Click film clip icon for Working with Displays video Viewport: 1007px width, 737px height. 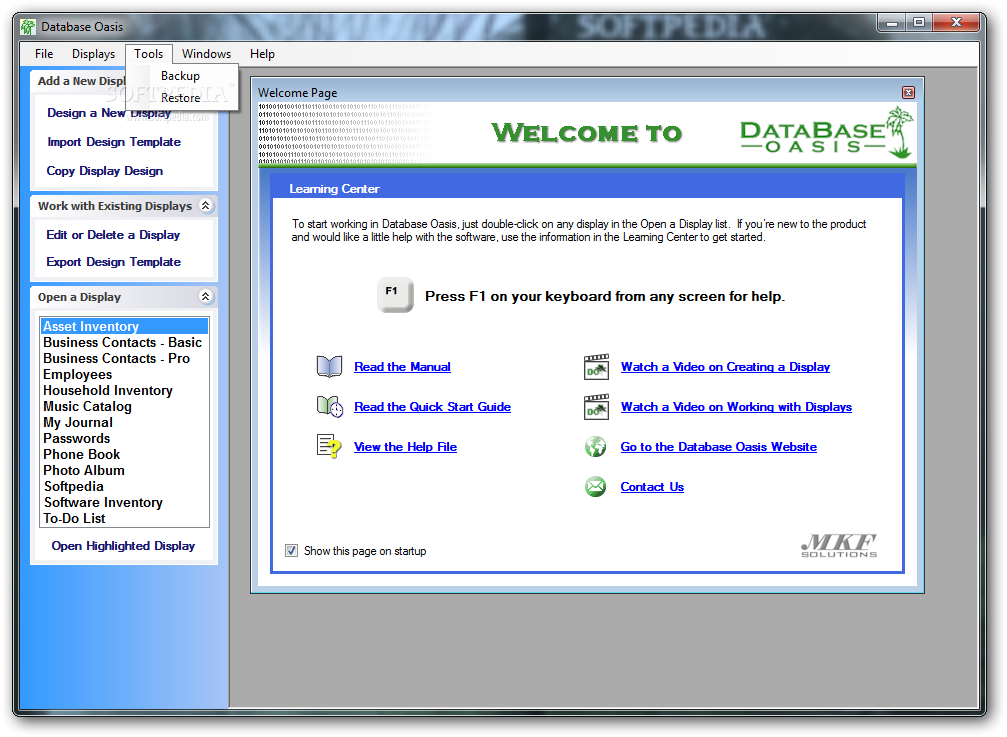coord(596,406)
